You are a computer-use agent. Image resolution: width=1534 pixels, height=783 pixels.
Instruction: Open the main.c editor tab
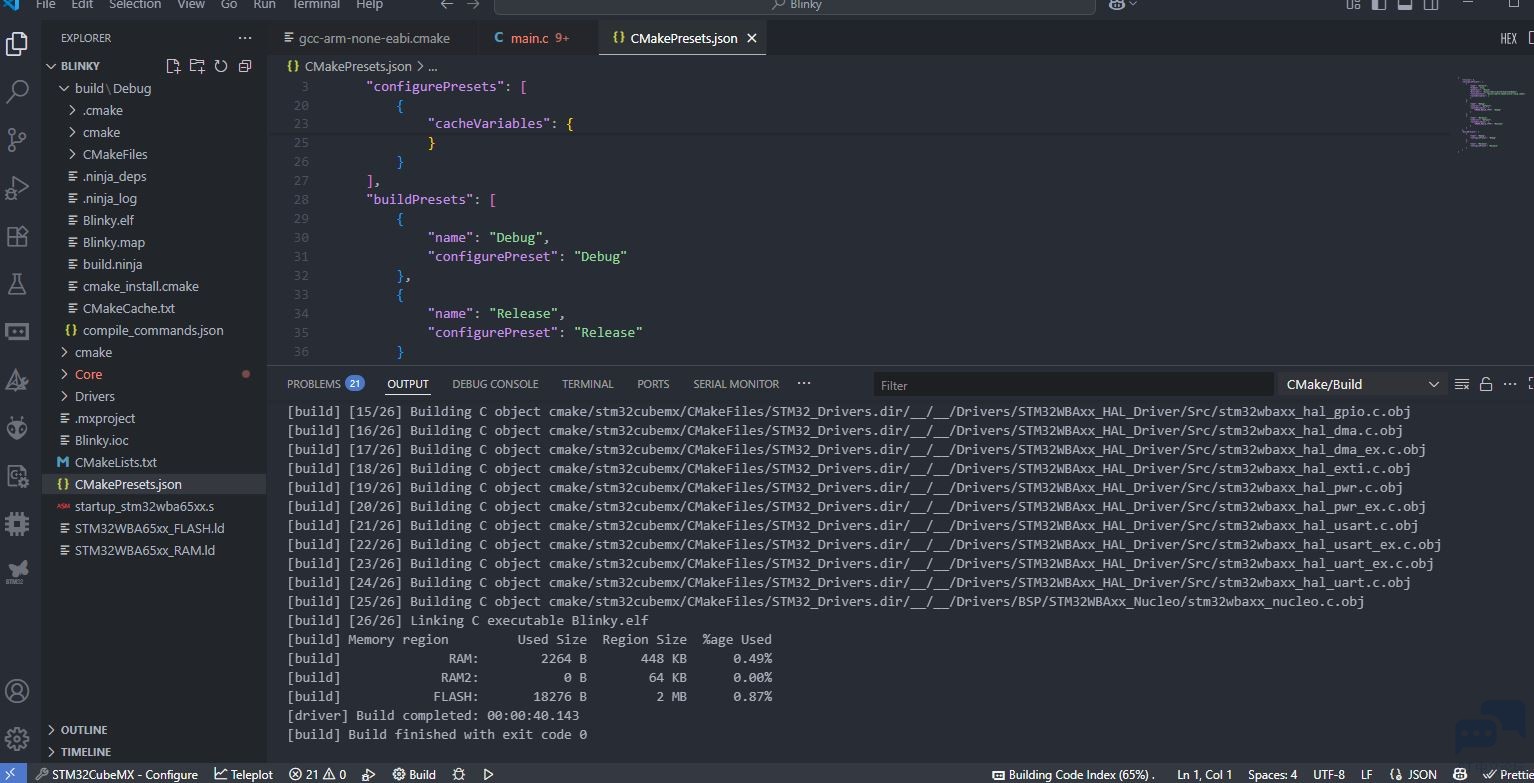[534, 38]
